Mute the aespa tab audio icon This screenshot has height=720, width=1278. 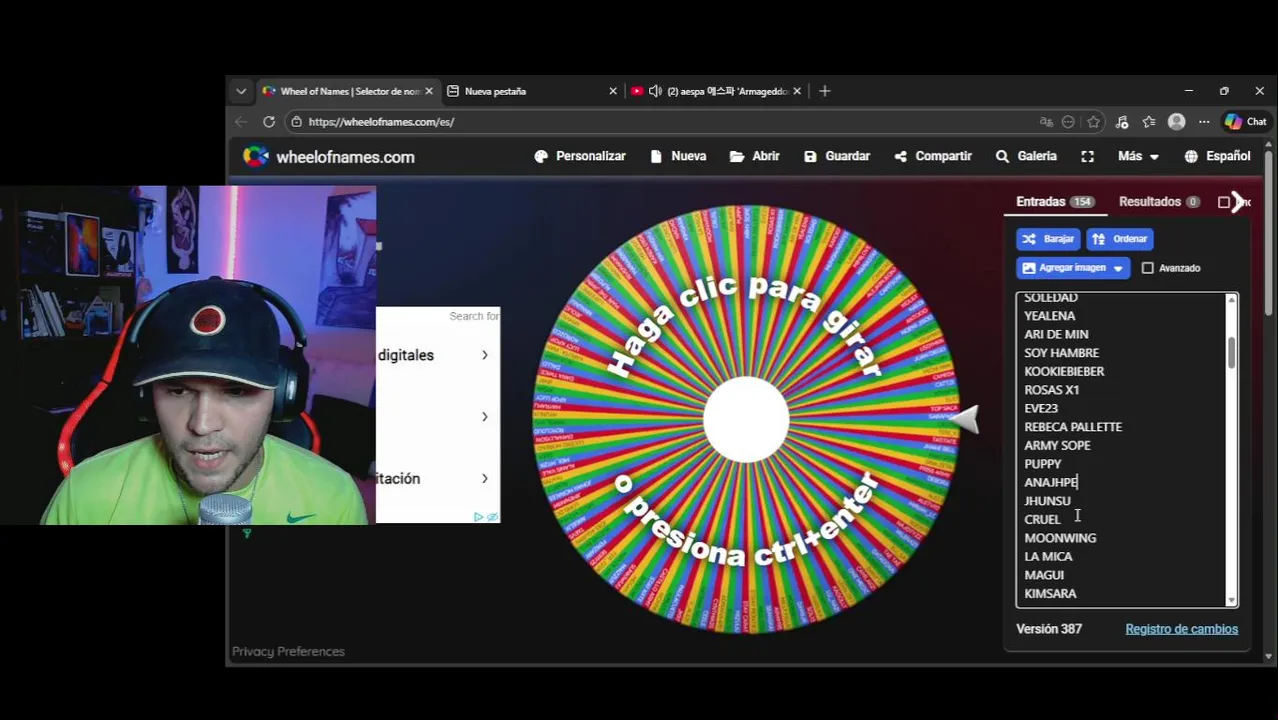655,91
